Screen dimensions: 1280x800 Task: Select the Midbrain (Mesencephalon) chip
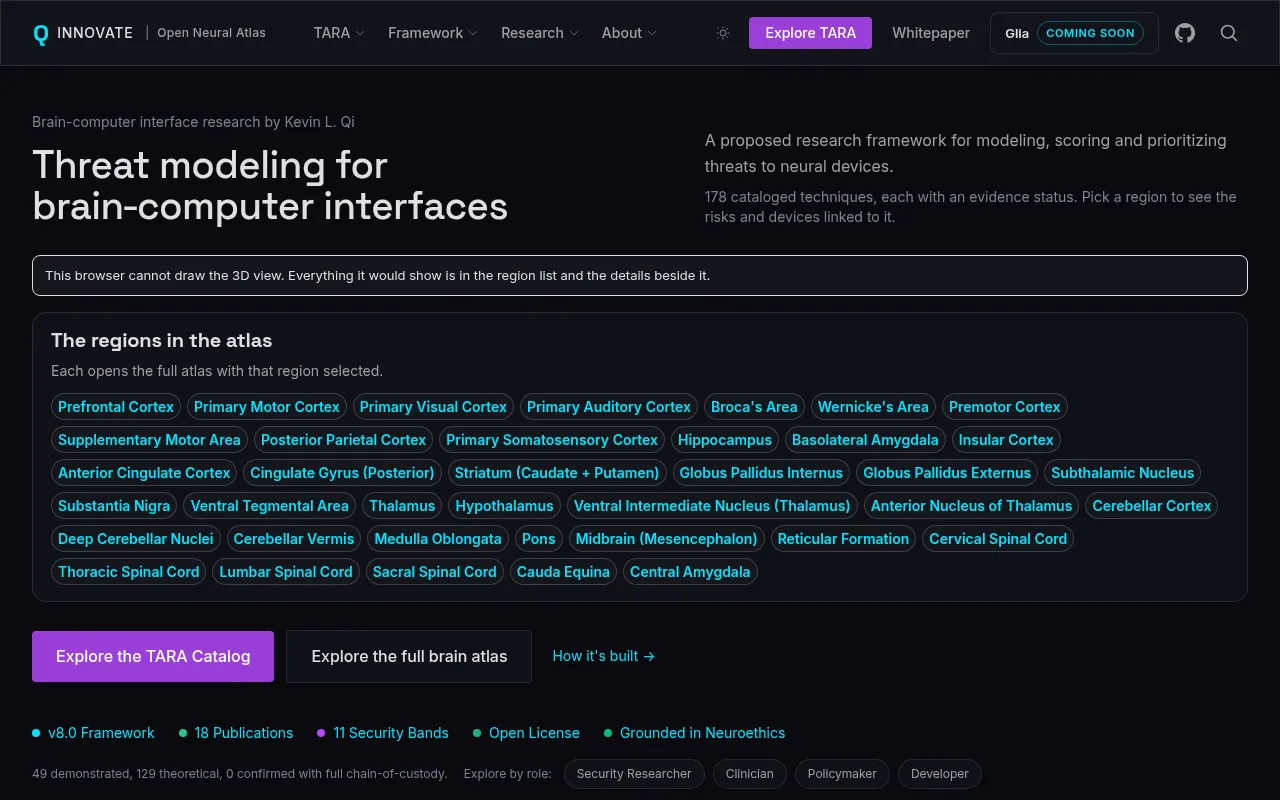667,539
